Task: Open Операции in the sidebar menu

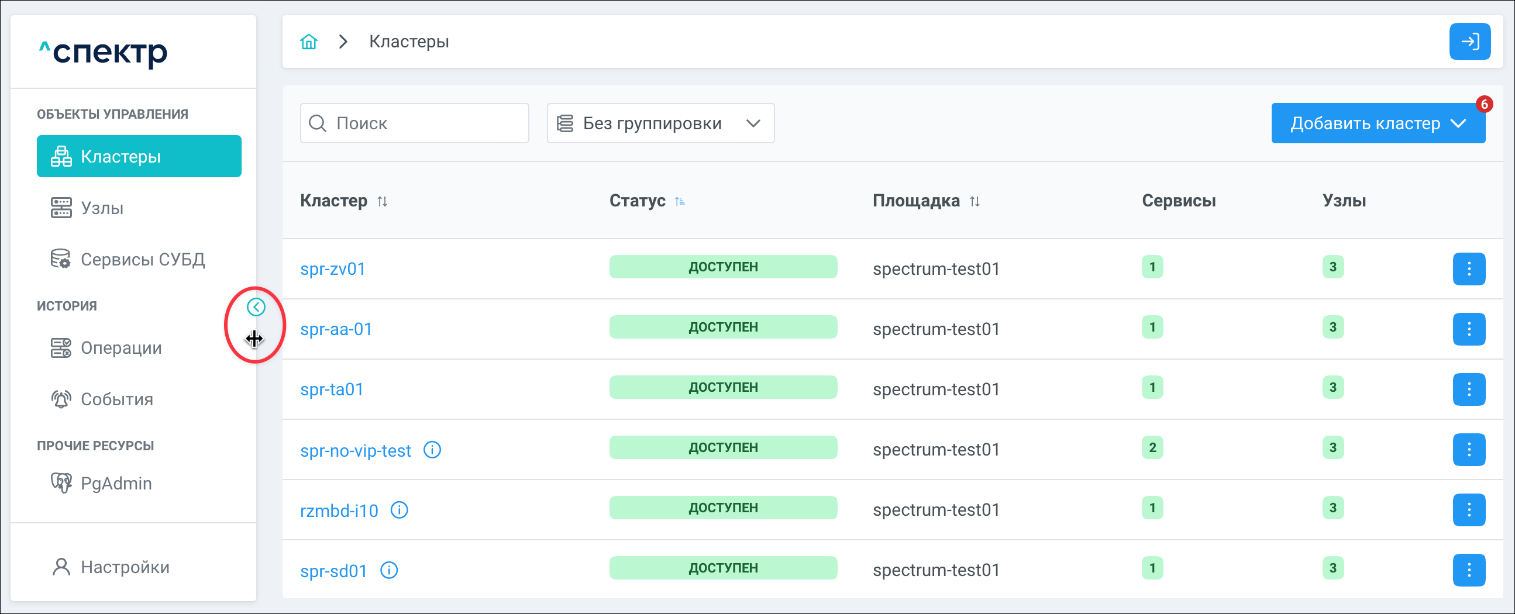Action: 120,348
